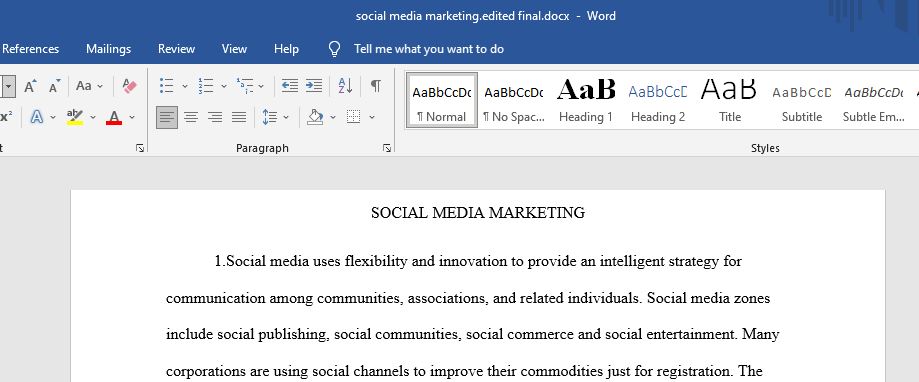
Task: Expand the Text Effects dropdown arrow
Action: pos(53,118)
